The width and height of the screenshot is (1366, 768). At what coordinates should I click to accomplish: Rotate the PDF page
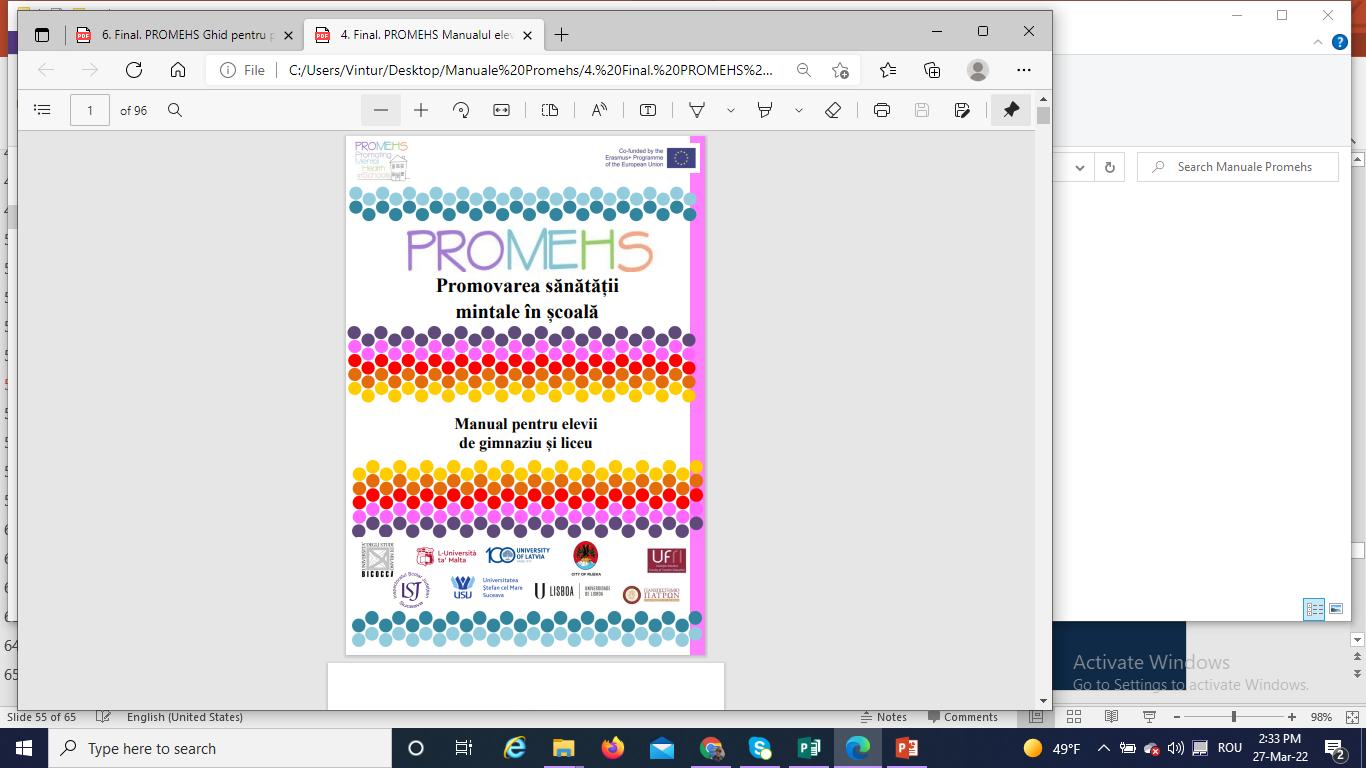pos(461,110)
